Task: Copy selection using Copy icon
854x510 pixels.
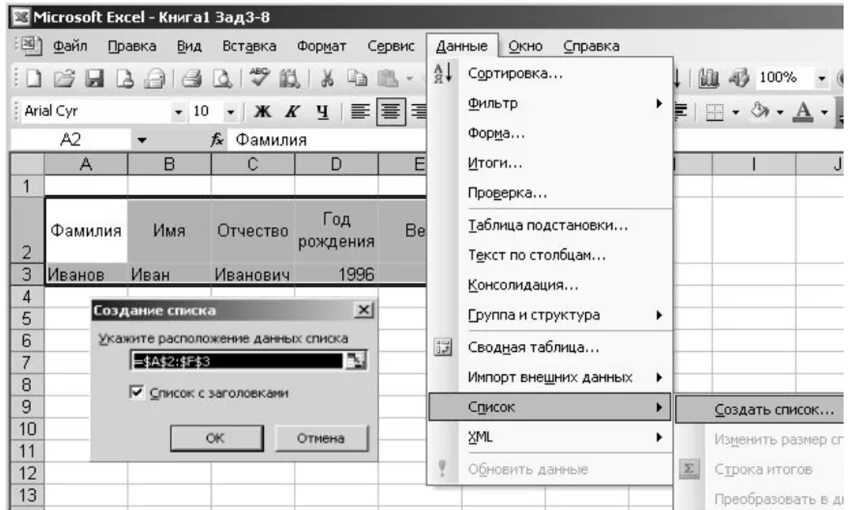Action: click(357, 78)
